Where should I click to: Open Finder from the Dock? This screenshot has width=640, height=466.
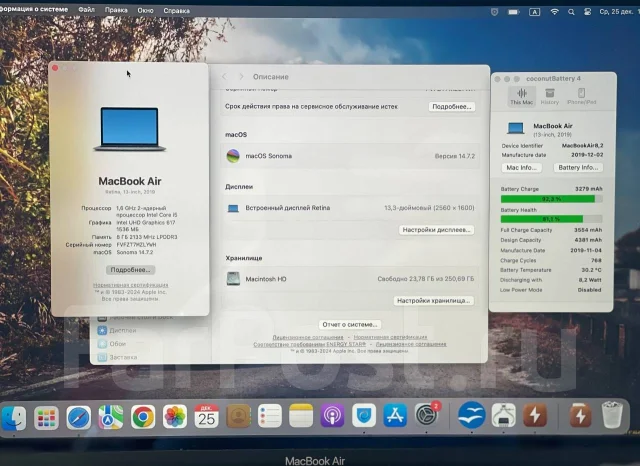(x=13, y=418)
